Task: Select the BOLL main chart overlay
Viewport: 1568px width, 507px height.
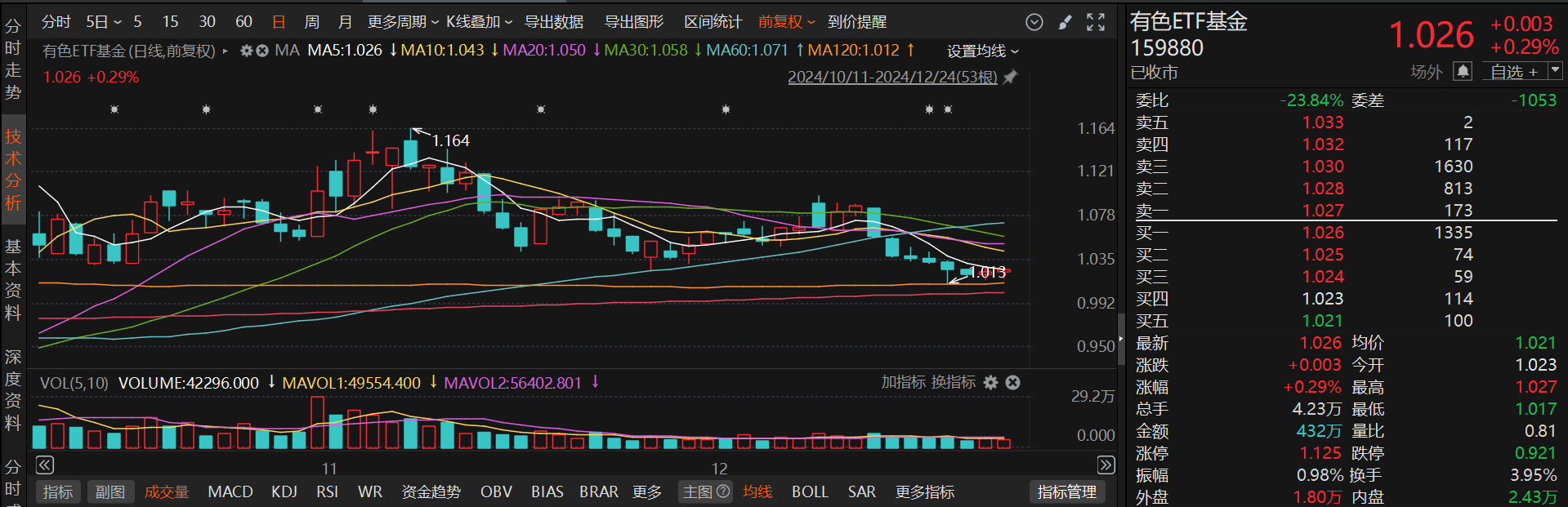Action: 810,491
